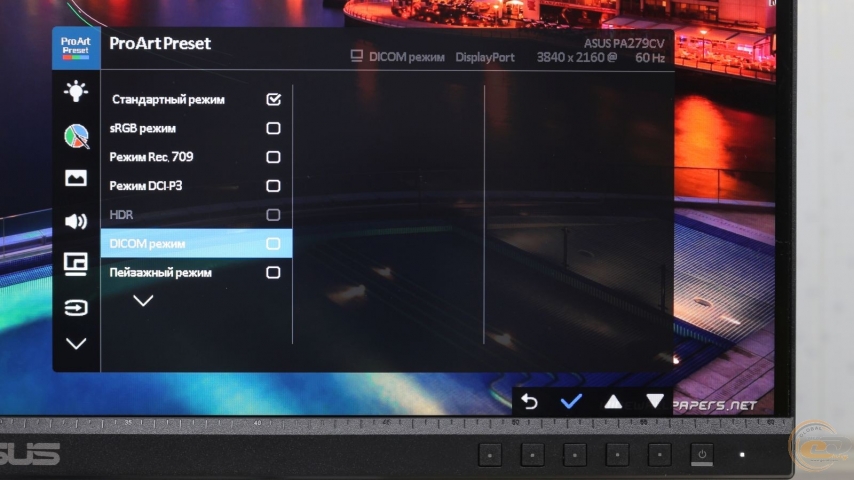Image resolution: width=854 pixels, height=480 pixels.
Task: Open the sound speaker icon
Action: click(x=76, y=221)
